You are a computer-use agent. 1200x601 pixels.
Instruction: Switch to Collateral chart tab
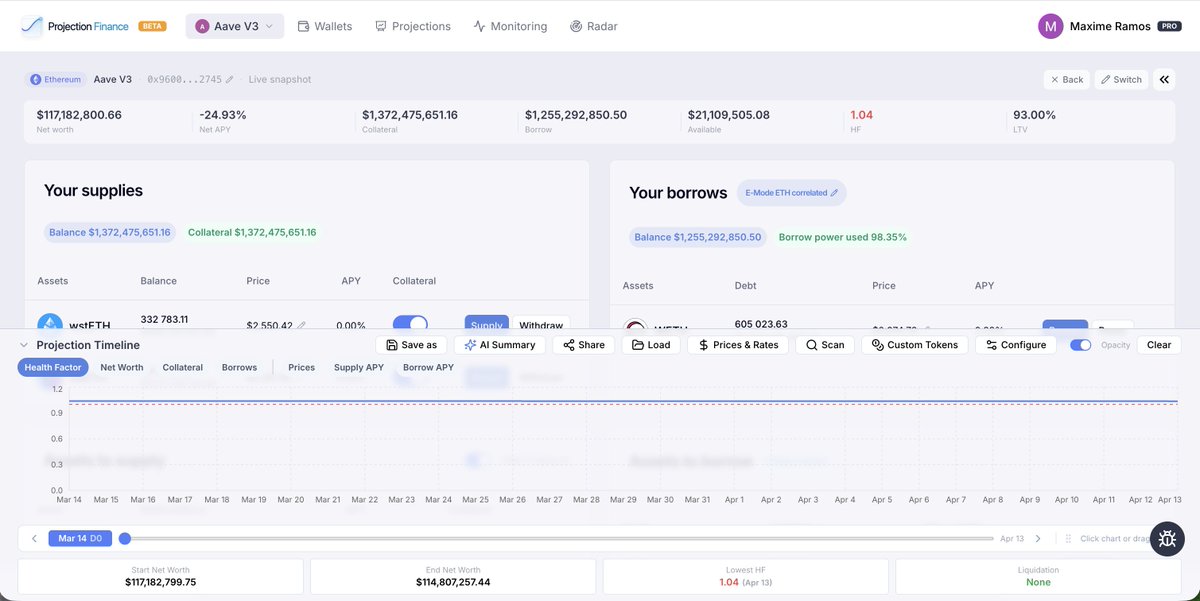click(x=182, y=367)
